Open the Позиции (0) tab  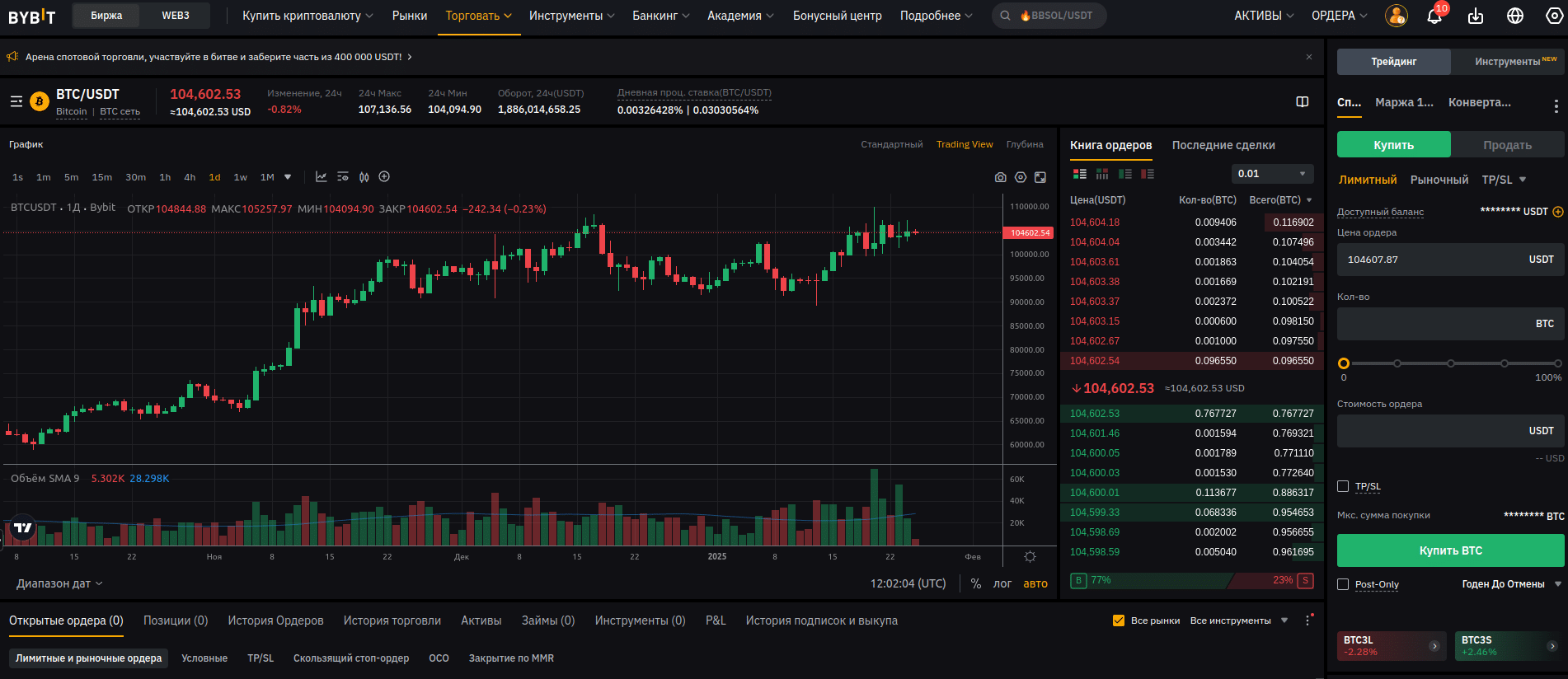coord(176,620)
